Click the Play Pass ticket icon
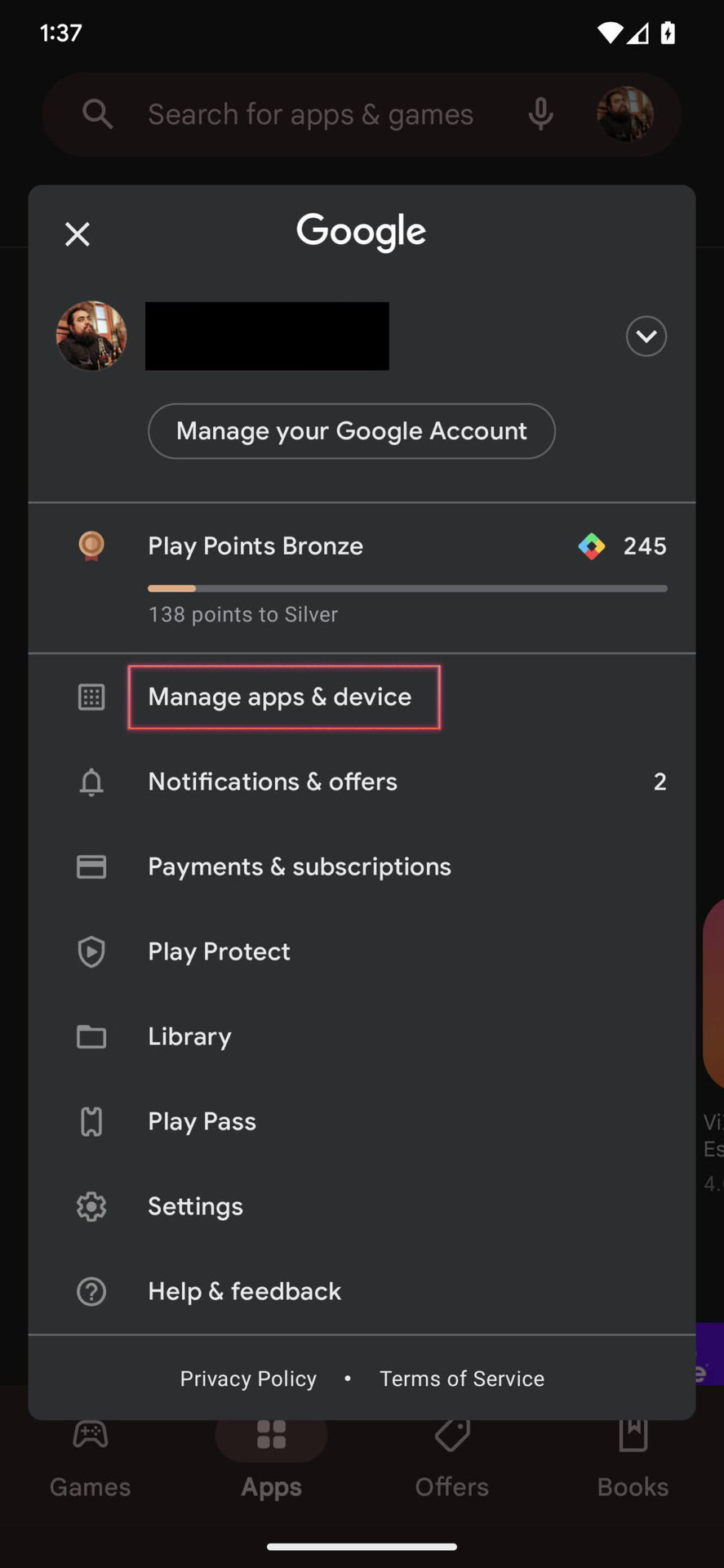The width and height of the screenshot is (724, 1568). coord(91,1121)
